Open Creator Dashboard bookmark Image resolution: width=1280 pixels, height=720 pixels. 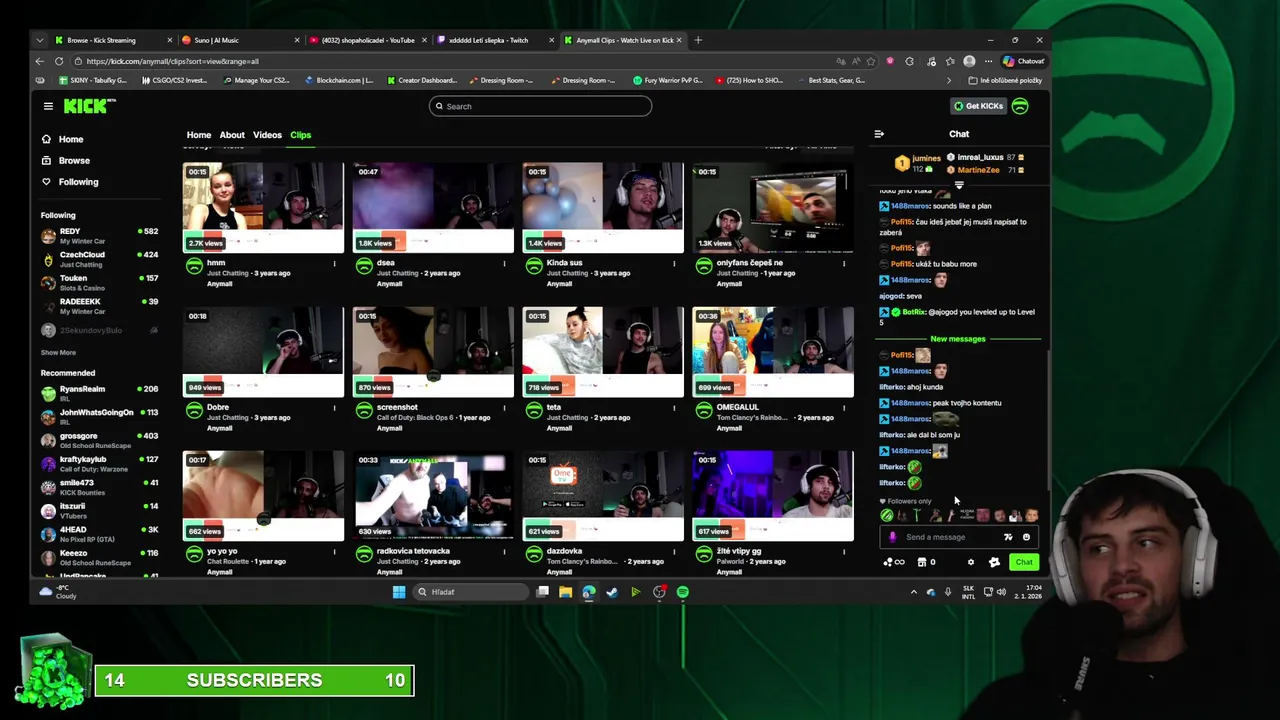420,80
